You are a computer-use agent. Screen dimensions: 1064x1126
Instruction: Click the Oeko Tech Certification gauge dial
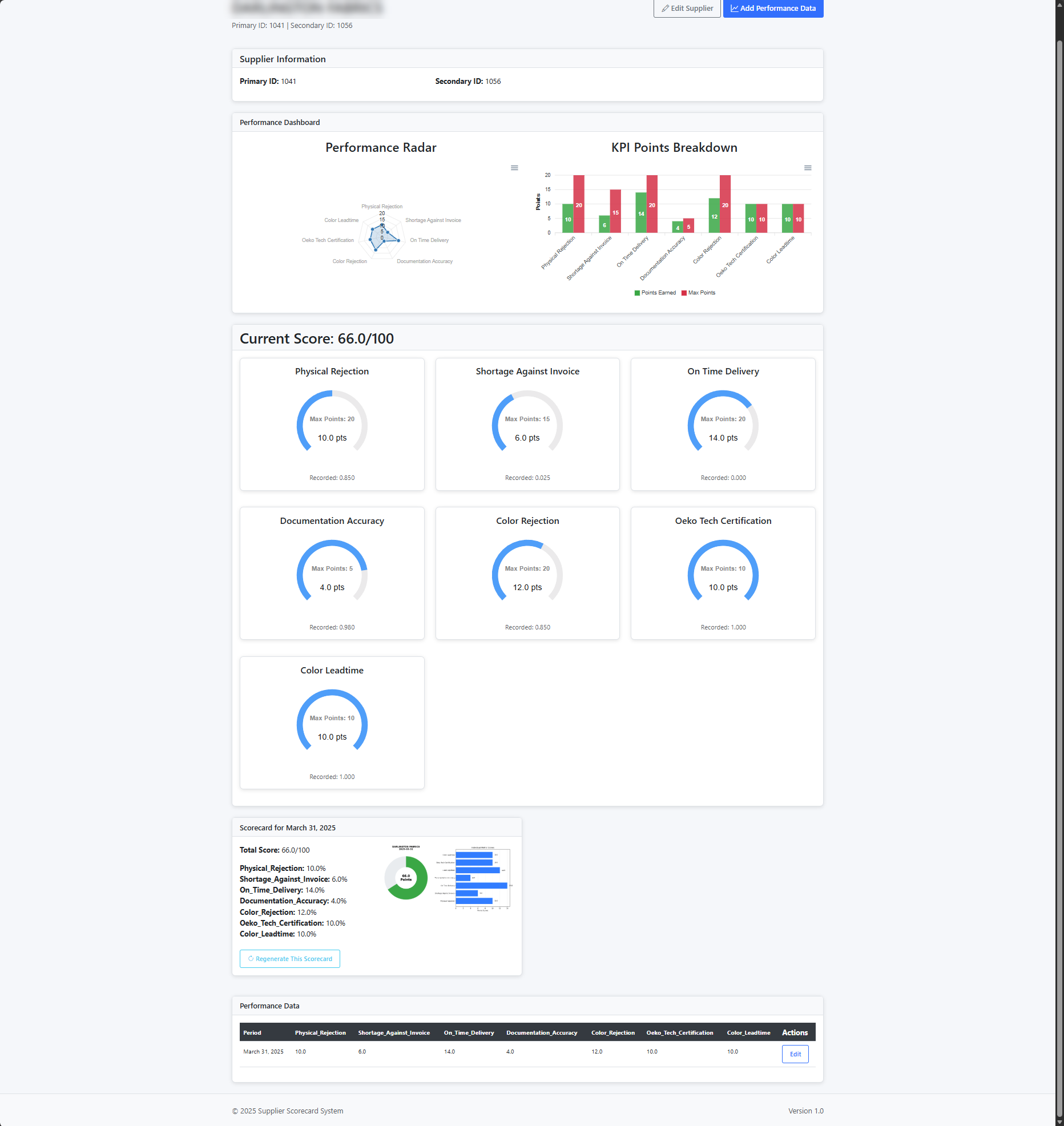click(723, 573)
